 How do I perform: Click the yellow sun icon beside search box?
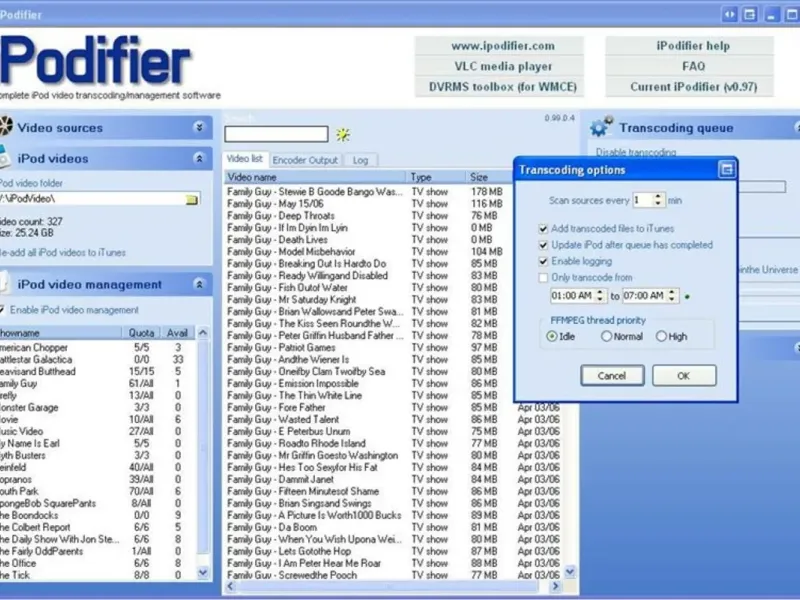coord(343,135)
